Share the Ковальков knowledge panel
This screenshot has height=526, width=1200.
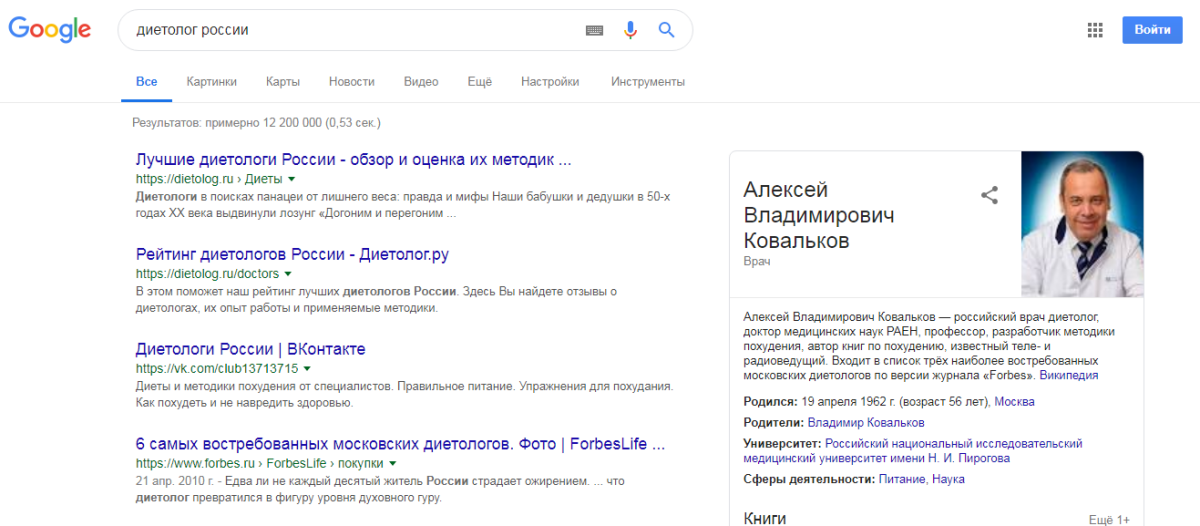[990, 195]
